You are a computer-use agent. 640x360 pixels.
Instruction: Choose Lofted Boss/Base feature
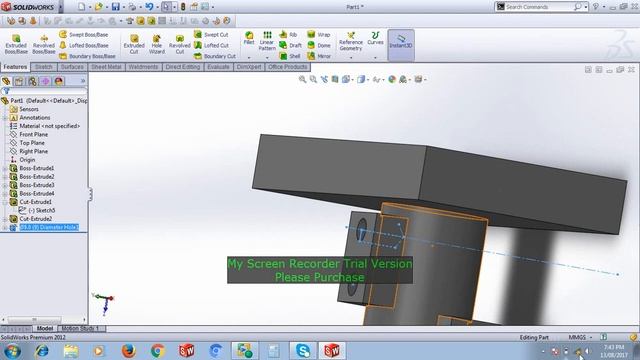pyautogui.click(x=84, y=45)
